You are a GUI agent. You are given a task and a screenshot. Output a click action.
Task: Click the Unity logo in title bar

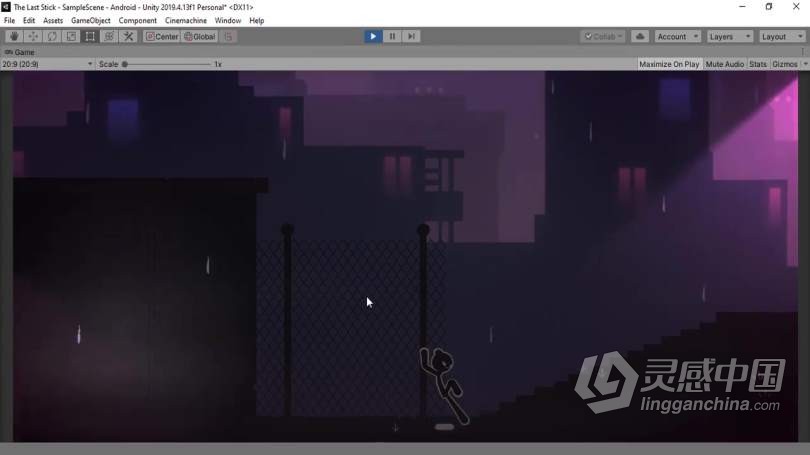coord(6,7)
